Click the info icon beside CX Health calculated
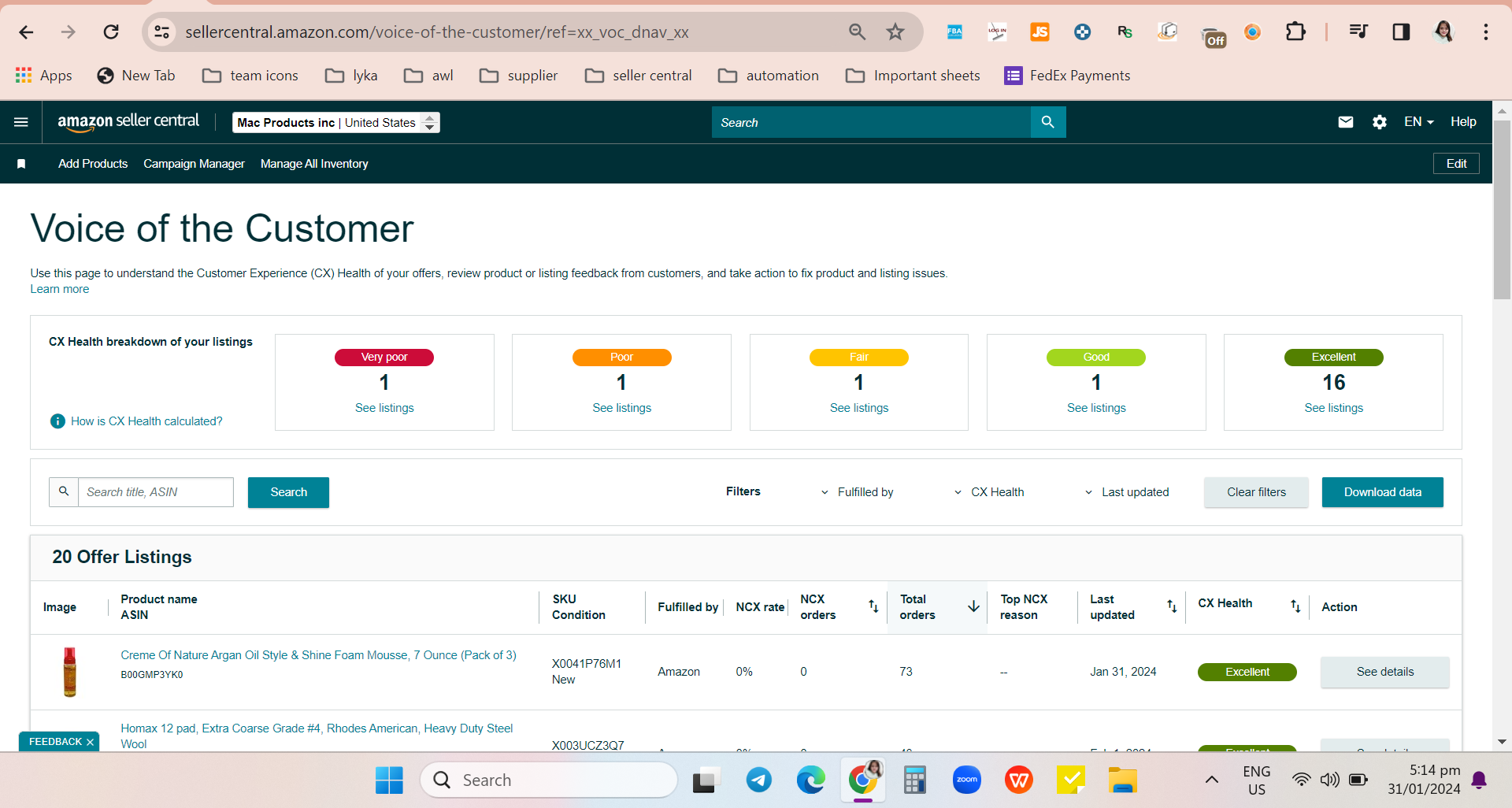The width and height of the screenshot is (1512, 808). (57, 421)
